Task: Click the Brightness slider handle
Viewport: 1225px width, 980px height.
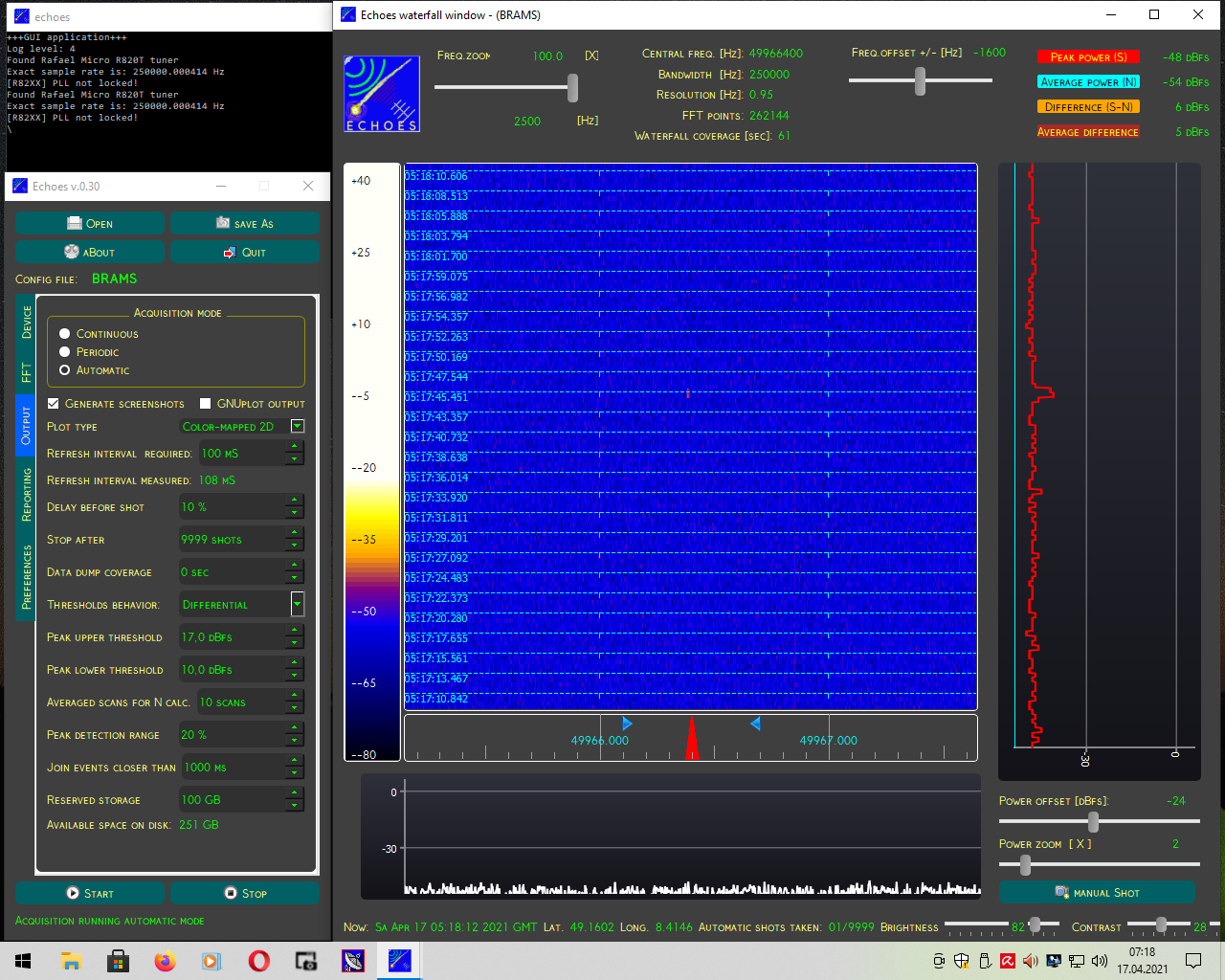Action: coord(1035,924)
